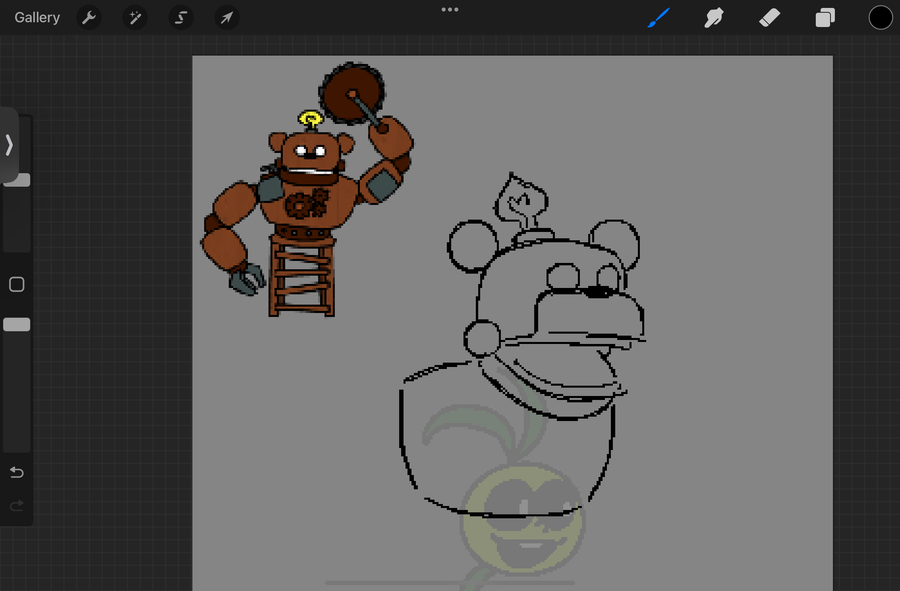Tap the colored robot bear drawing
This screenshot has width=900, height=591.
click(x=307, y=189)
